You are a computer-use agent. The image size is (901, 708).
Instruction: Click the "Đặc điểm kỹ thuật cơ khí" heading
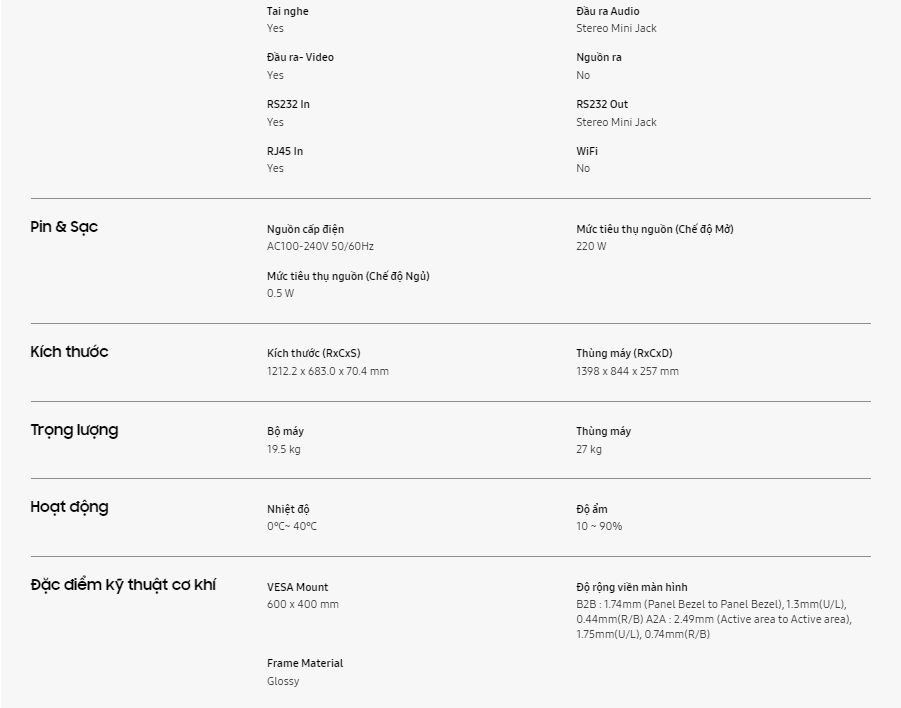(x=123, y=585)
